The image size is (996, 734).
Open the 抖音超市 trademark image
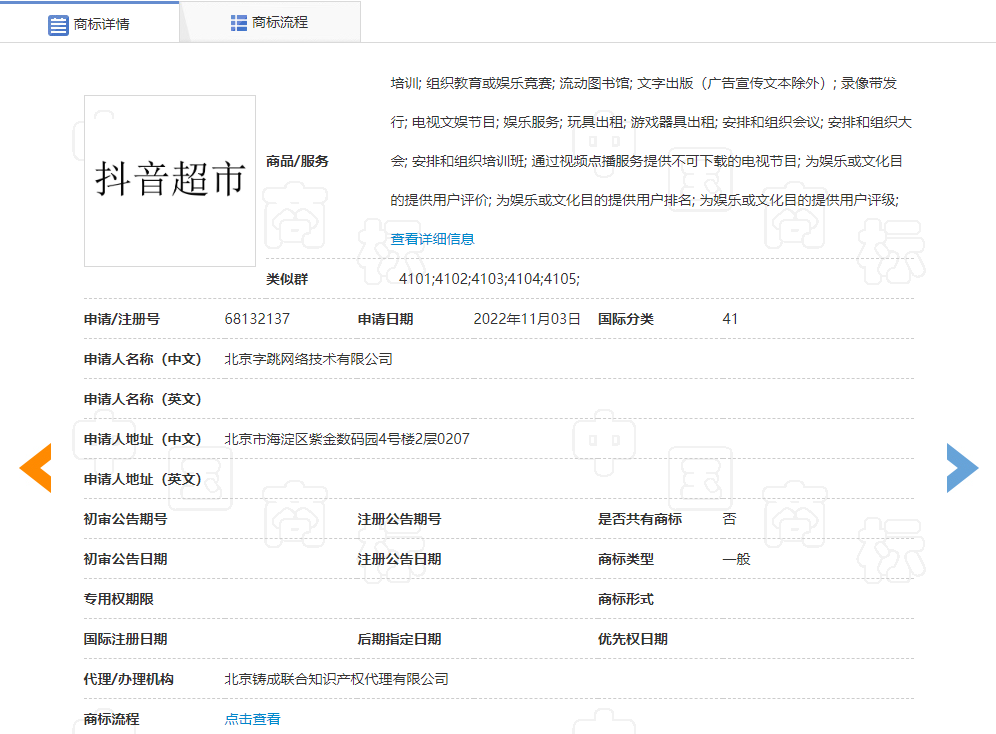point(170,181)
